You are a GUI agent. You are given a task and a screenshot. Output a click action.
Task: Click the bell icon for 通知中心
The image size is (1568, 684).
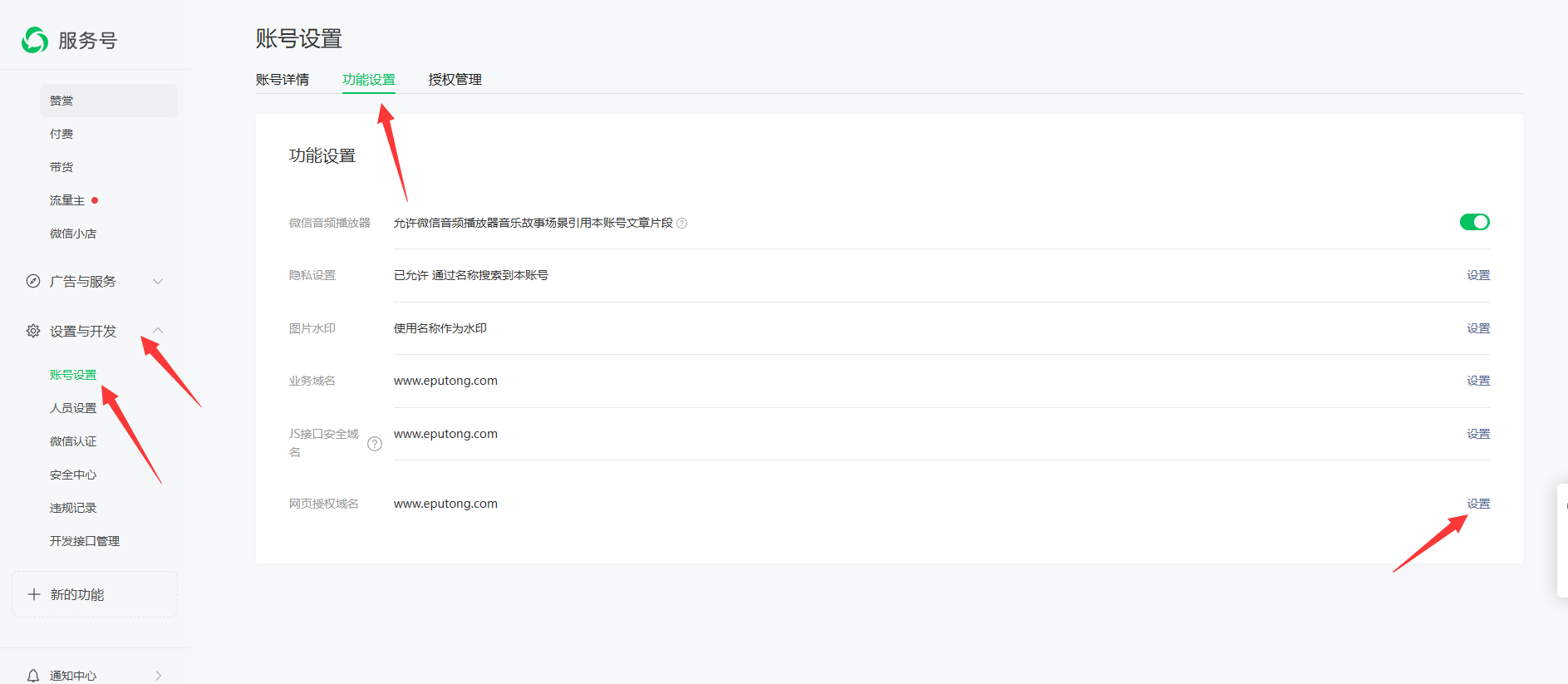coord(33,676)
